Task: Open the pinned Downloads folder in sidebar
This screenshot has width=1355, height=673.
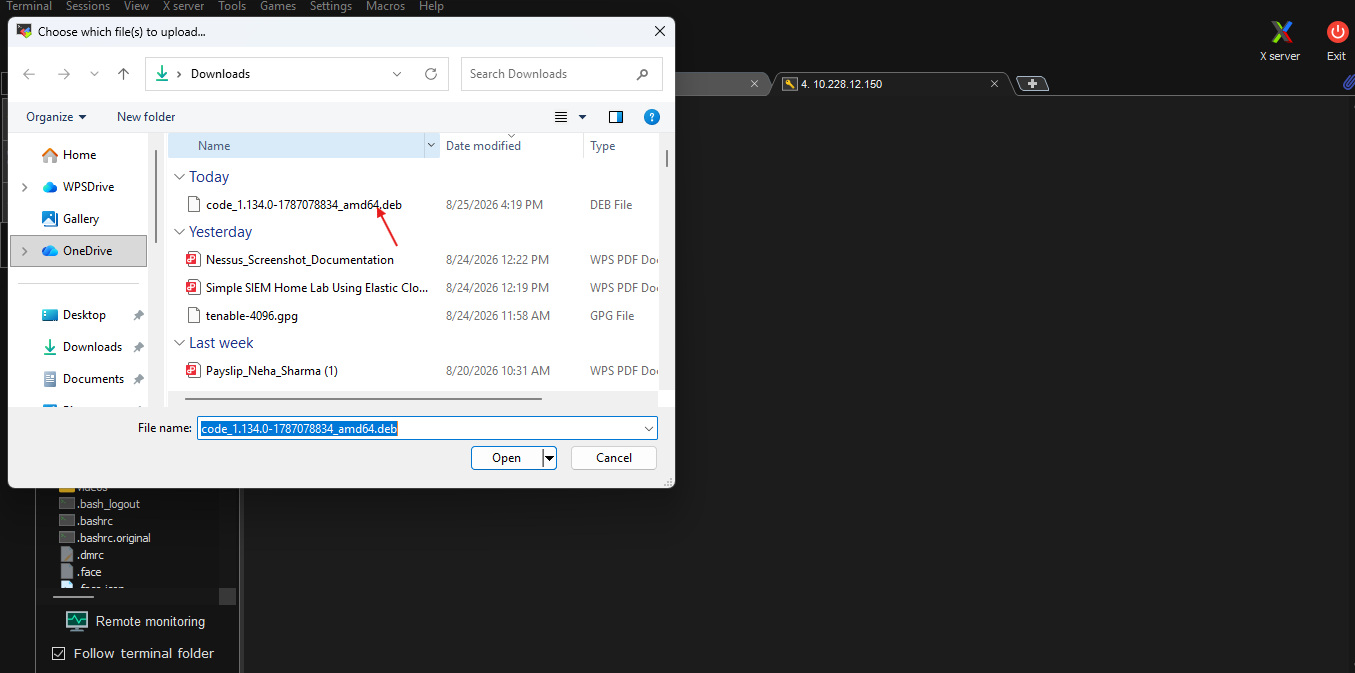Action: tap(92, 347)
